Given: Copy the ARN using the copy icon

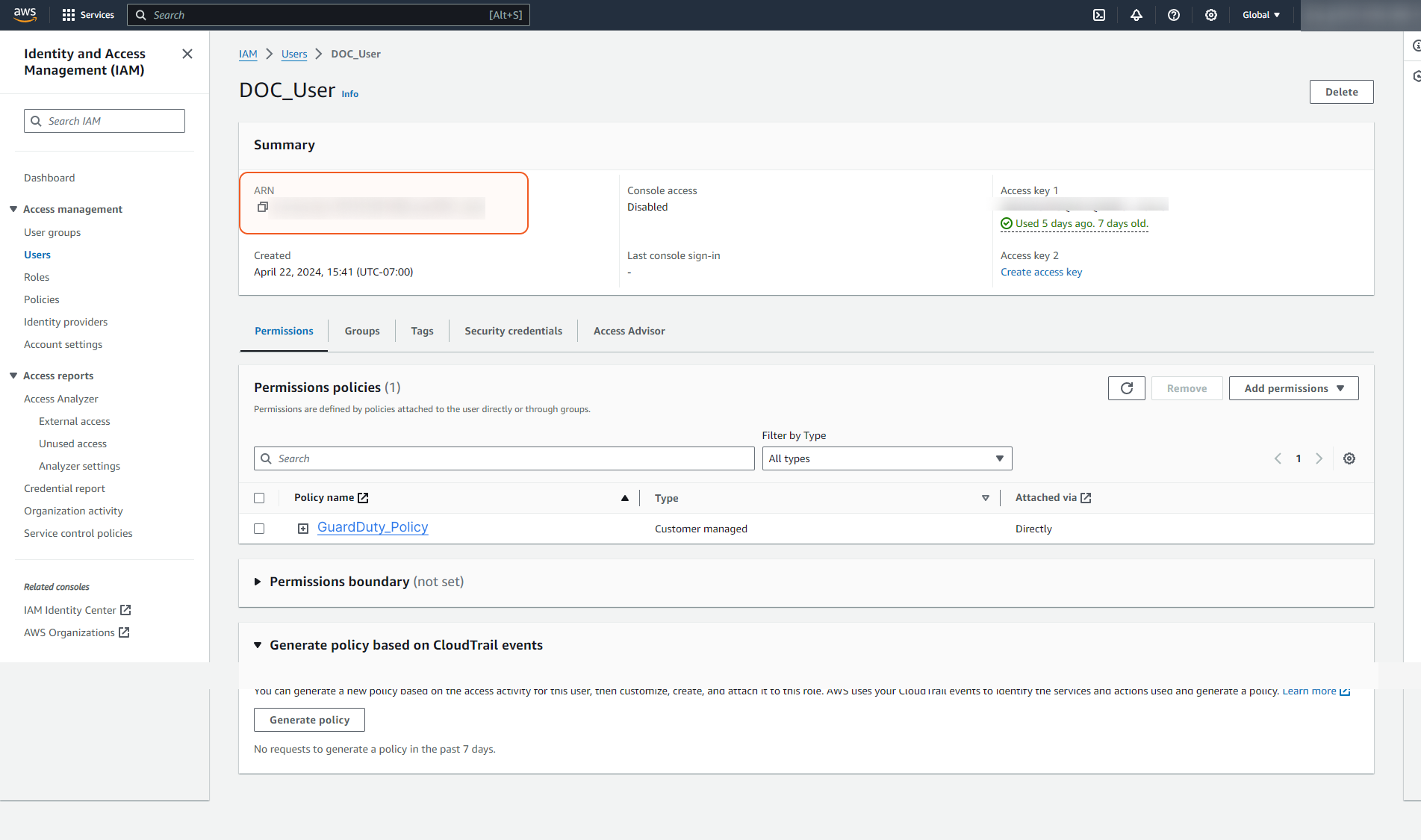Looking at the screenshot, I should [x=262, y=208].
